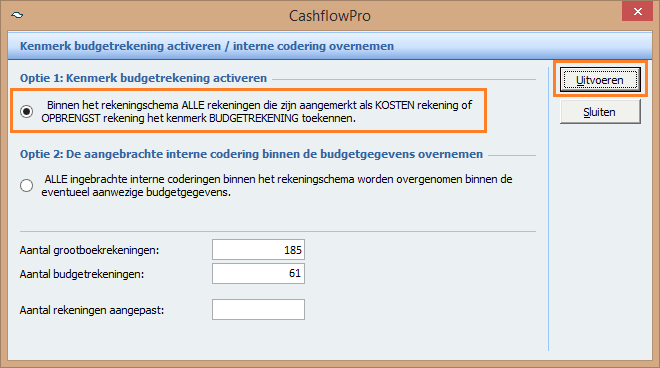Click the 'Aantal grootboekrekeningen:' label

point(89,250)
